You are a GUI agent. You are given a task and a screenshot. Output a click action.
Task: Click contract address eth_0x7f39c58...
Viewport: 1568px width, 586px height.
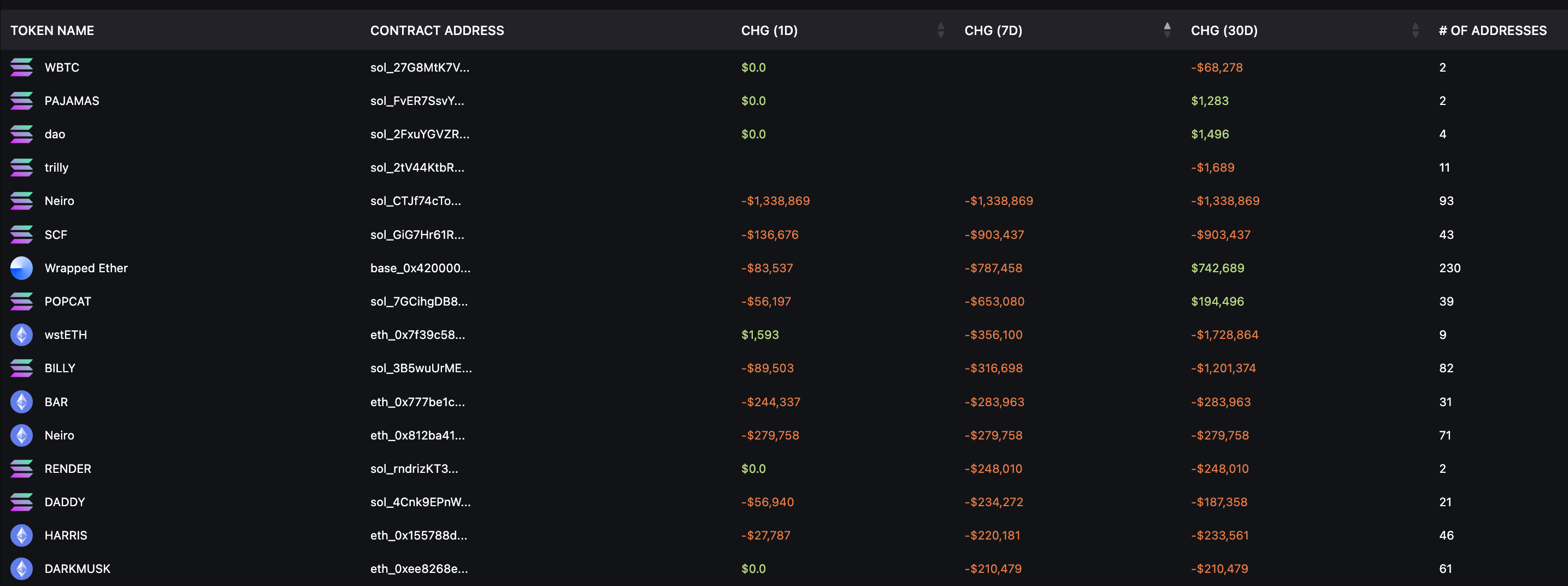pos(417,335)
